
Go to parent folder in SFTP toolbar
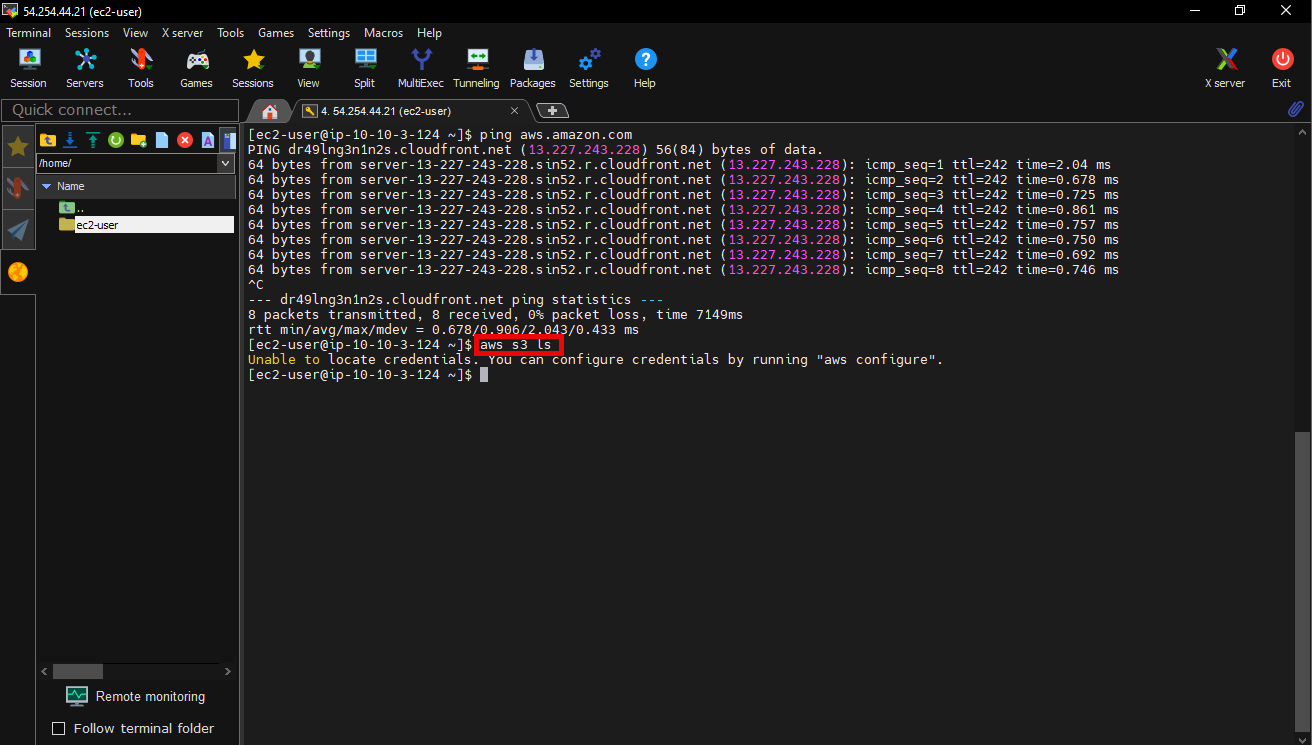(x=48, y=140)
